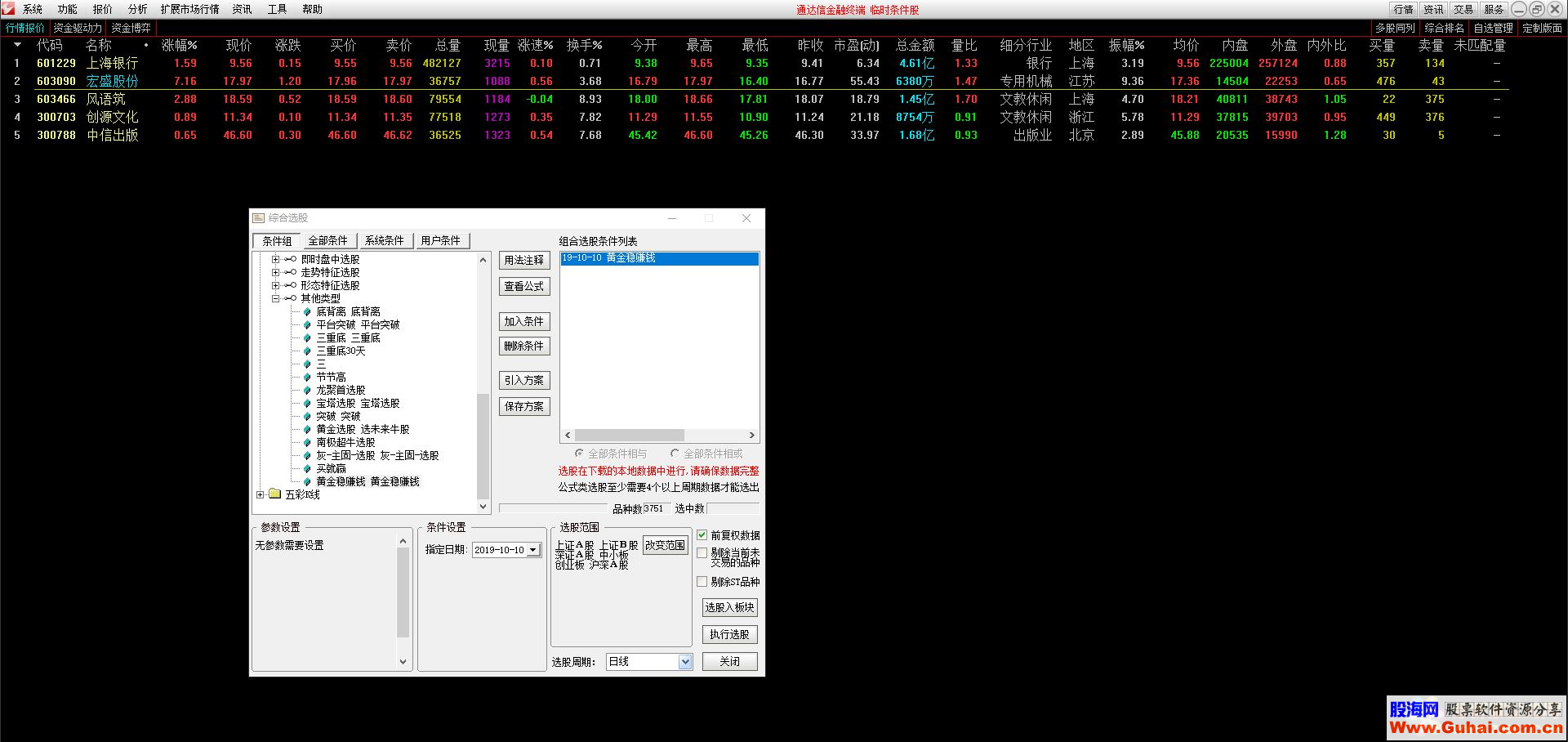The height and width of the screenshot is (742, 1568).
Task: Click the 引入方案 button
Action: pyautogui.click(x=524, y=381)
